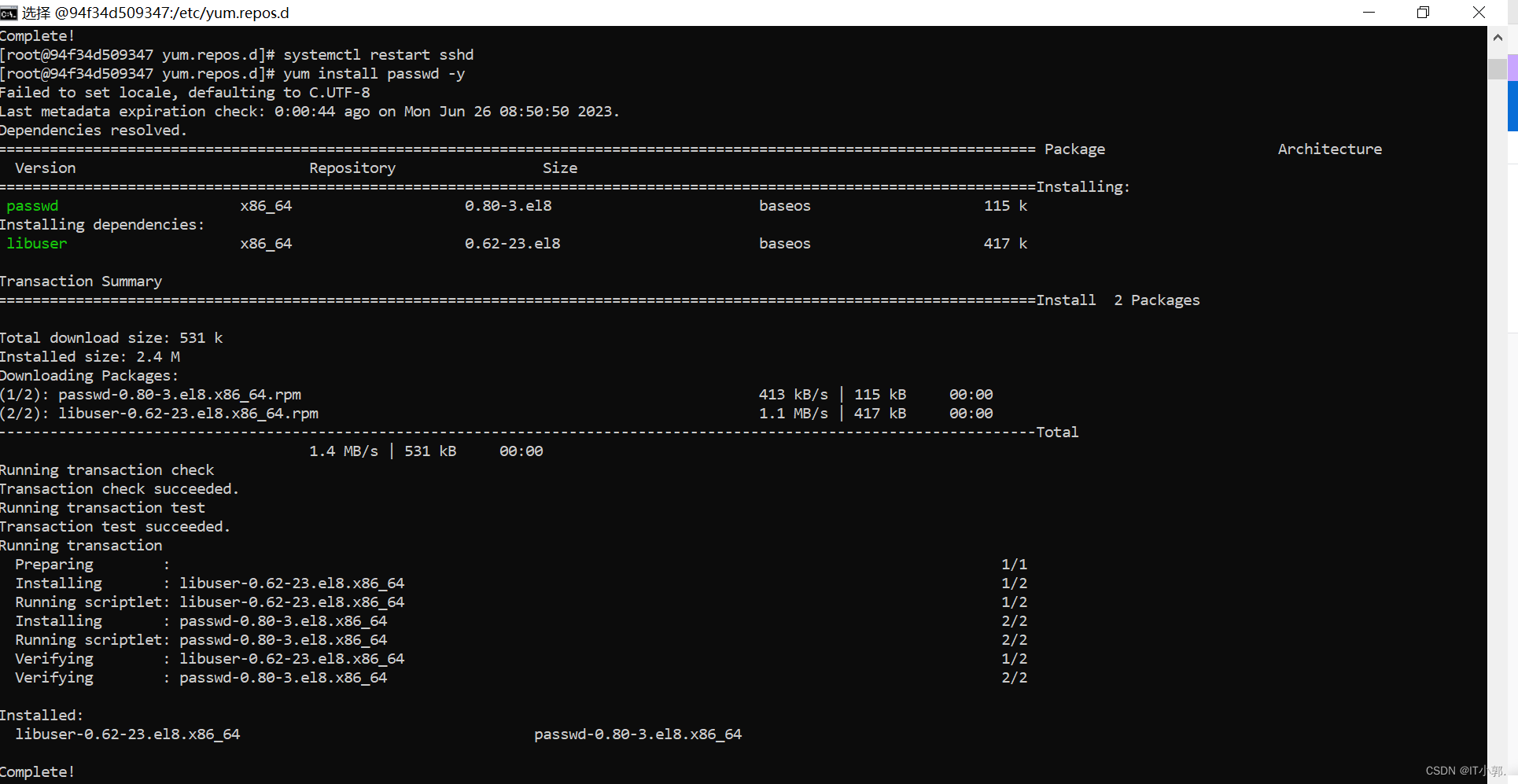1518x784 pixels.
Task: Click the 'Version' column header
Action: coord(46,167)
